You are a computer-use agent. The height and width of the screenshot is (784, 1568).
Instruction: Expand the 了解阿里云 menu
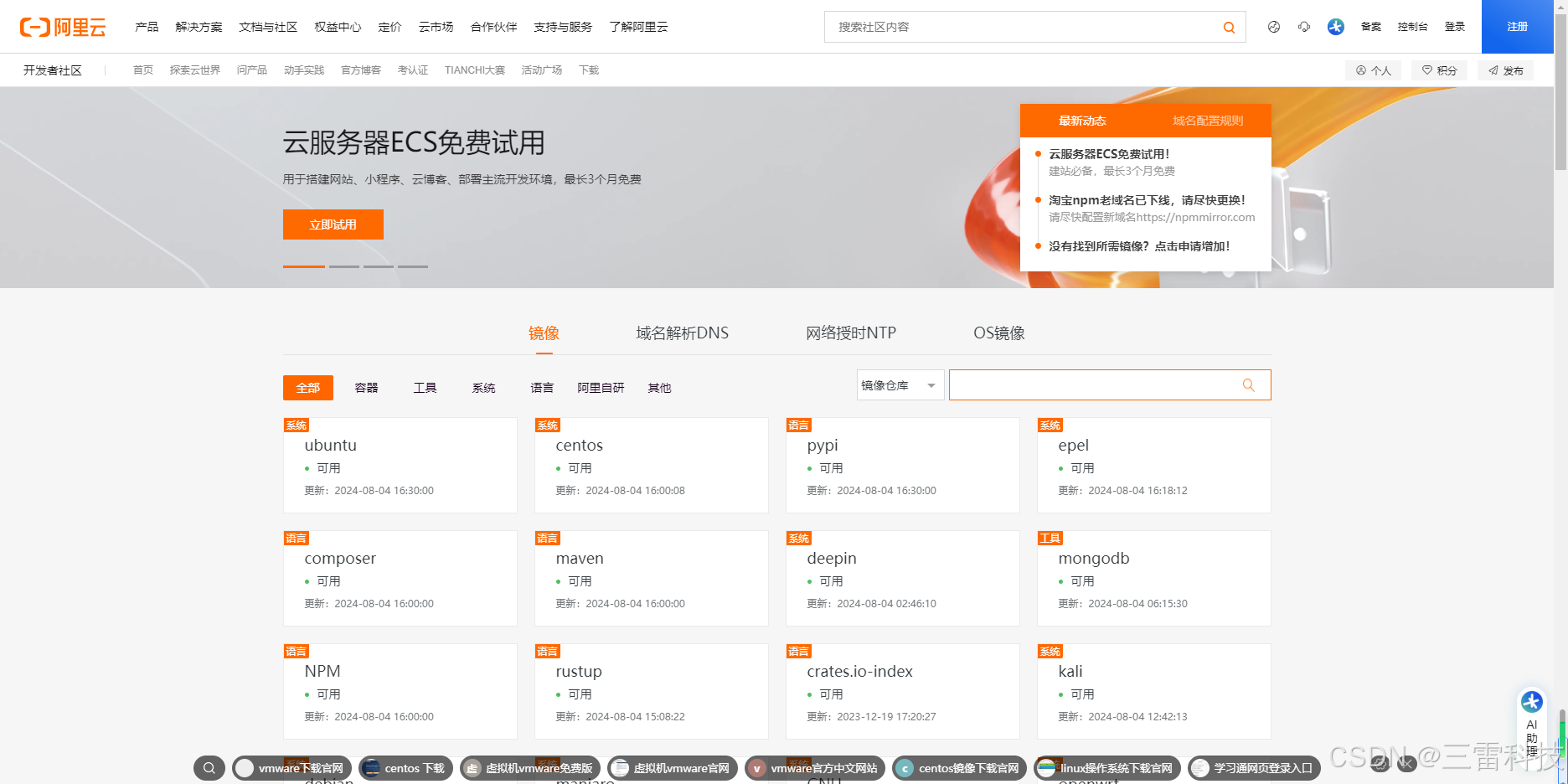(x=638, y=27)
